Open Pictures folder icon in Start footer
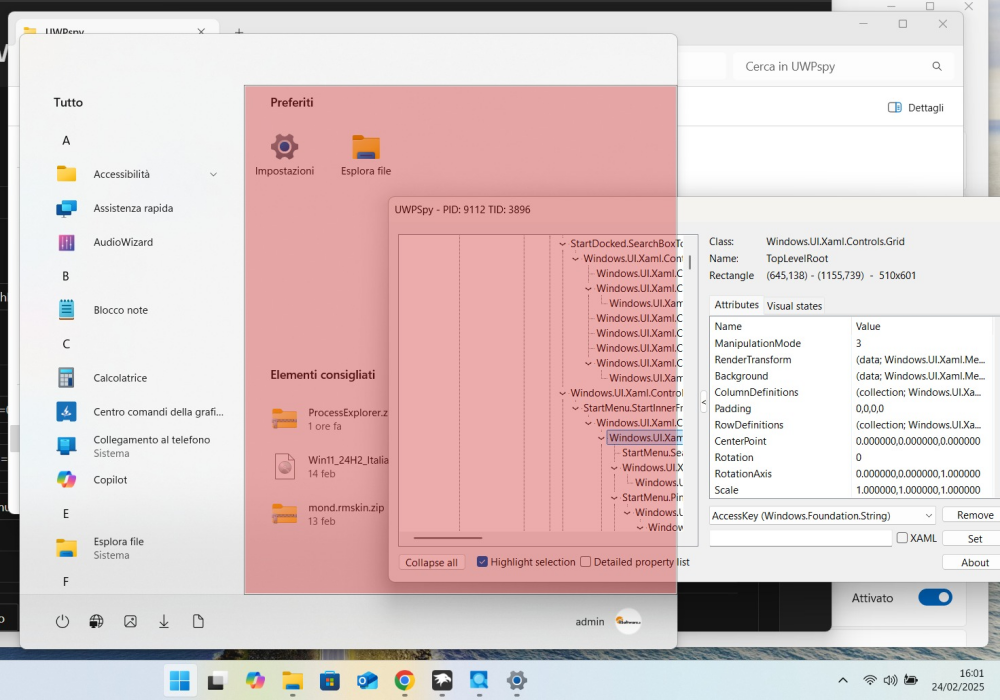1000x700 pixels. pos(130,621)
